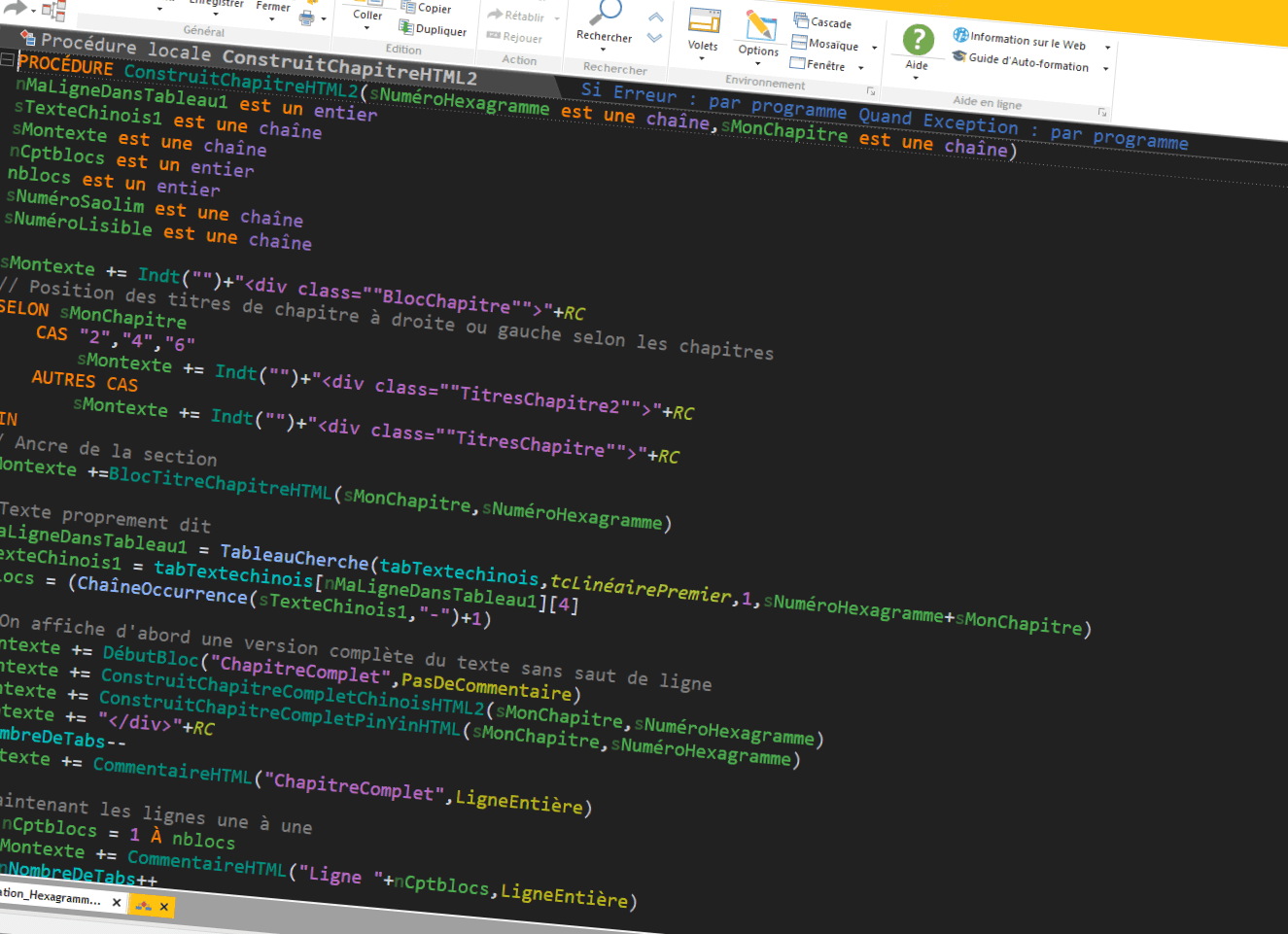Click the printer icon in Général group
Image resolution: width=1288 pixels, height=934 pixels.
[305, 17]
